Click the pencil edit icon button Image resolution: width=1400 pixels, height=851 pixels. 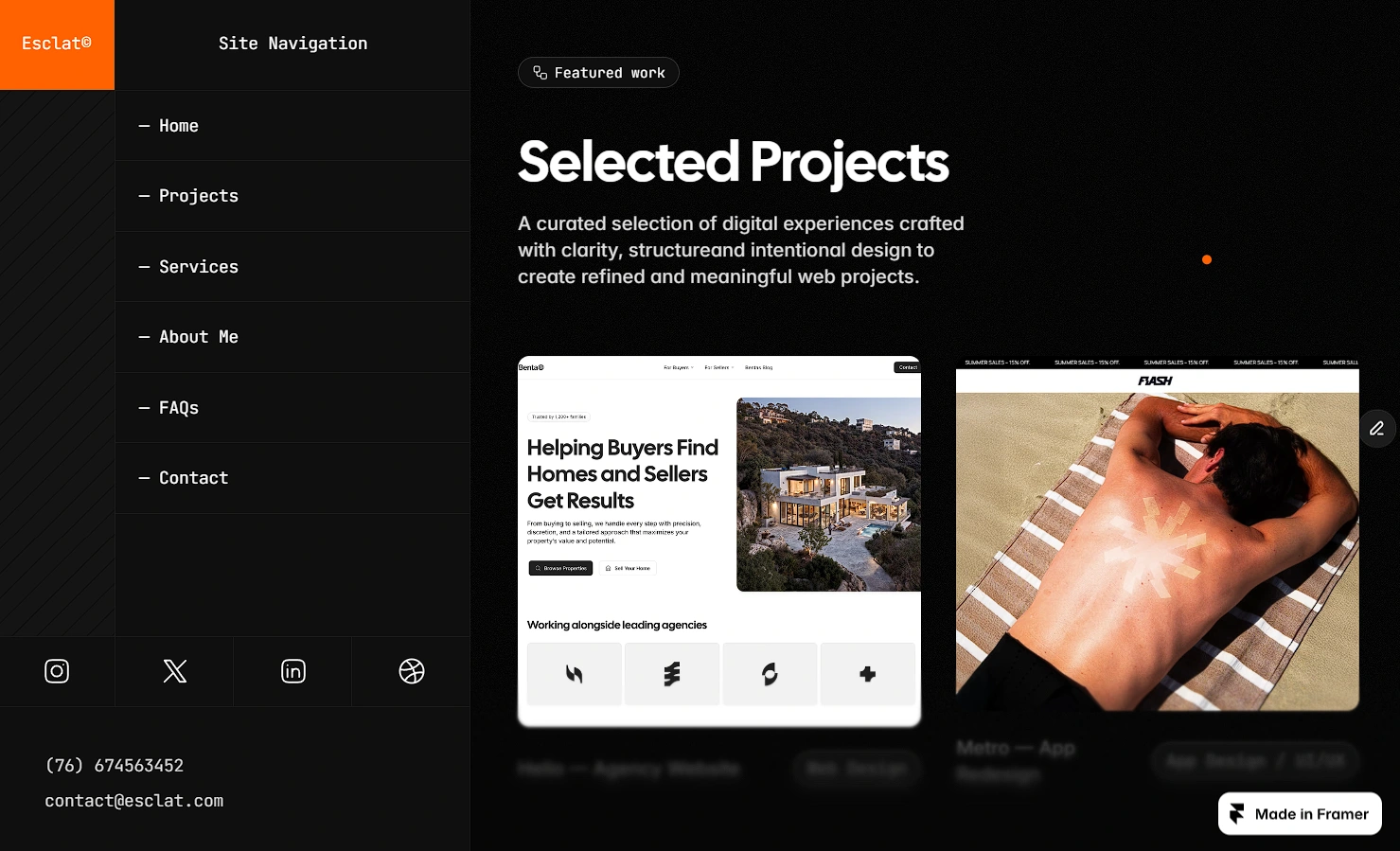(x=1377, y=429)
